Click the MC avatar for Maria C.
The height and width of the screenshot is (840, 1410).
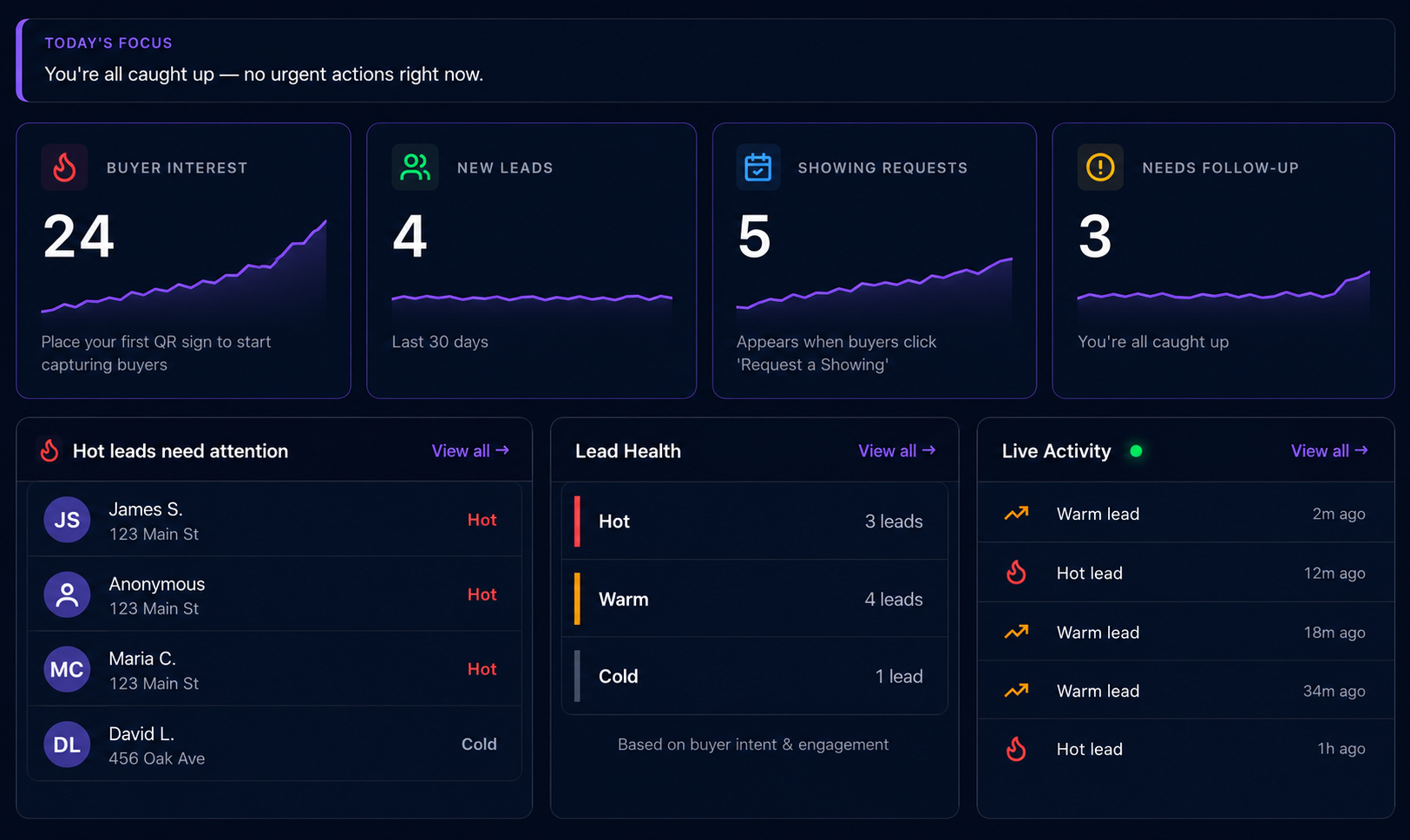[67, 669]
